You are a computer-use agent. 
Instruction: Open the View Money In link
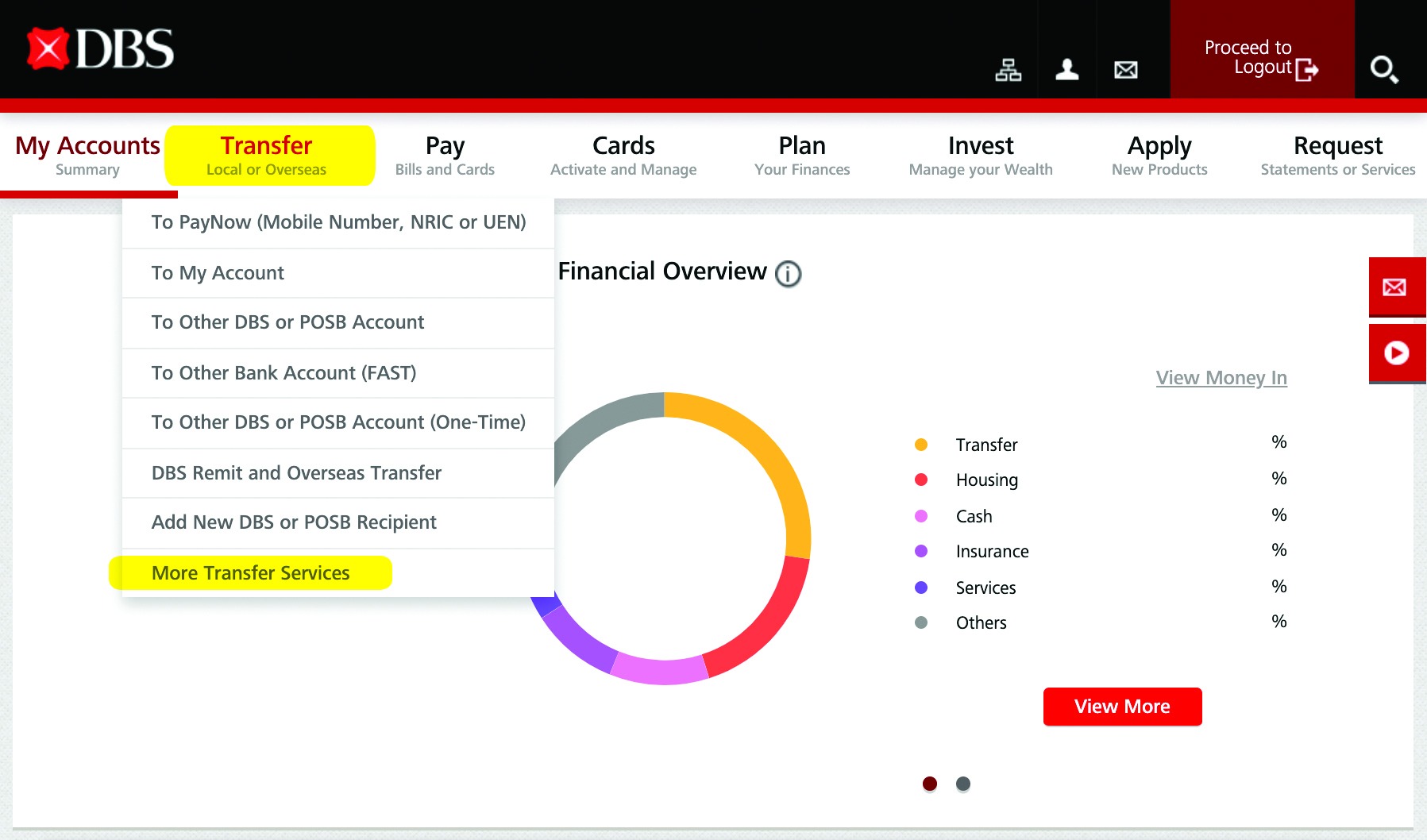pyautogui.click(x=1221, y=378)
